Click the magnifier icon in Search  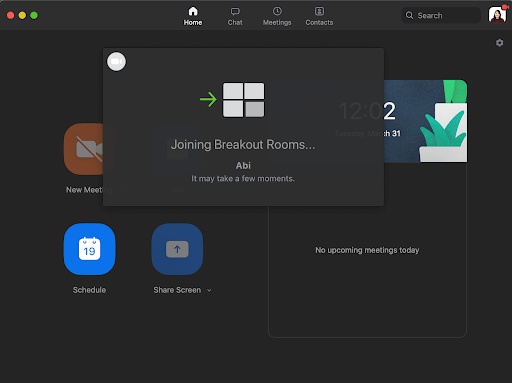pos(409,15)
